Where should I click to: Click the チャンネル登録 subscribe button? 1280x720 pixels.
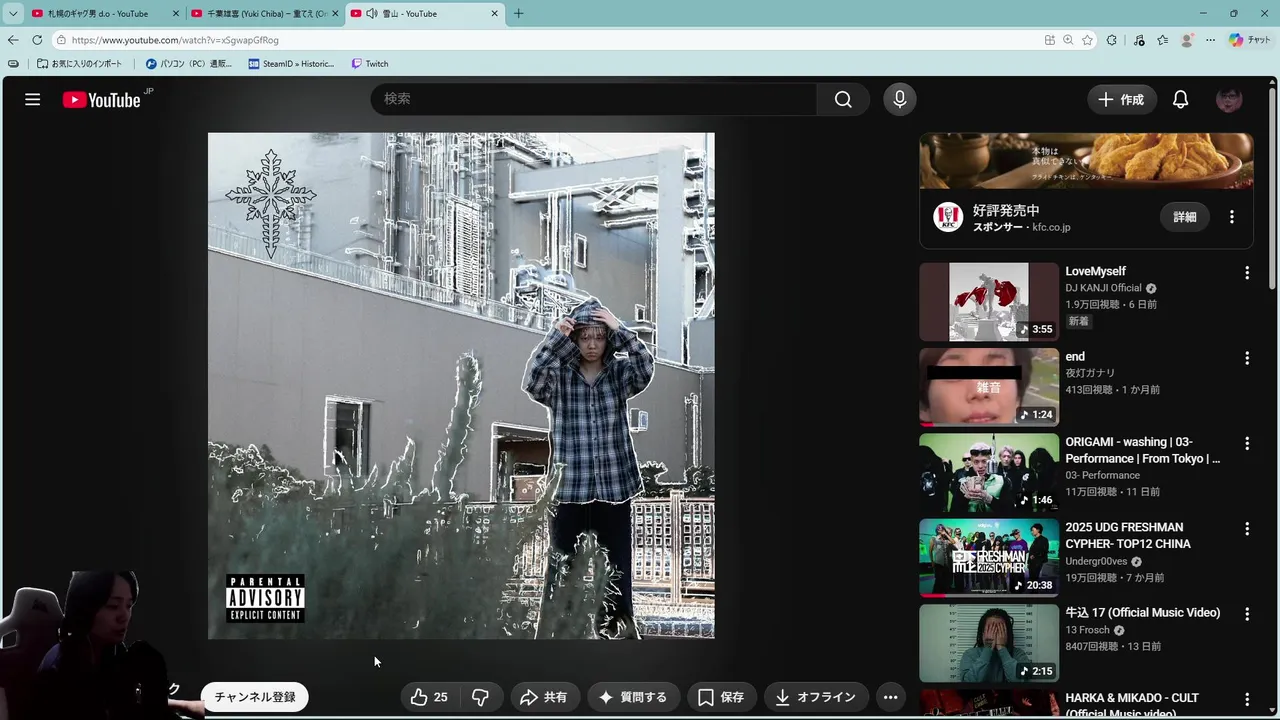tap(255, 697)
